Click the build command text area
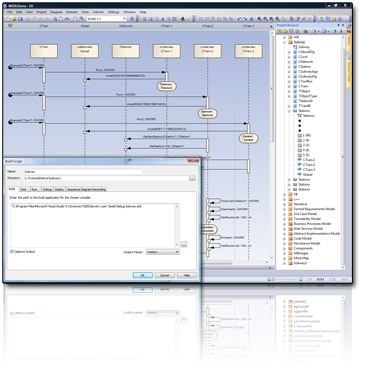Screen dimensions: 367x368 tap(94, 225)
